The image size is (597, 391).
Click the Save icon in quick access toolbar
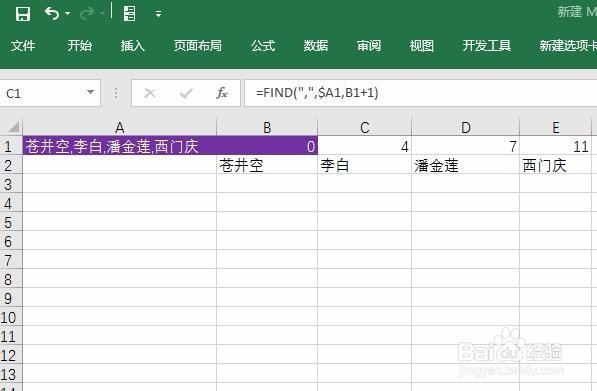[x=22, y=14]
